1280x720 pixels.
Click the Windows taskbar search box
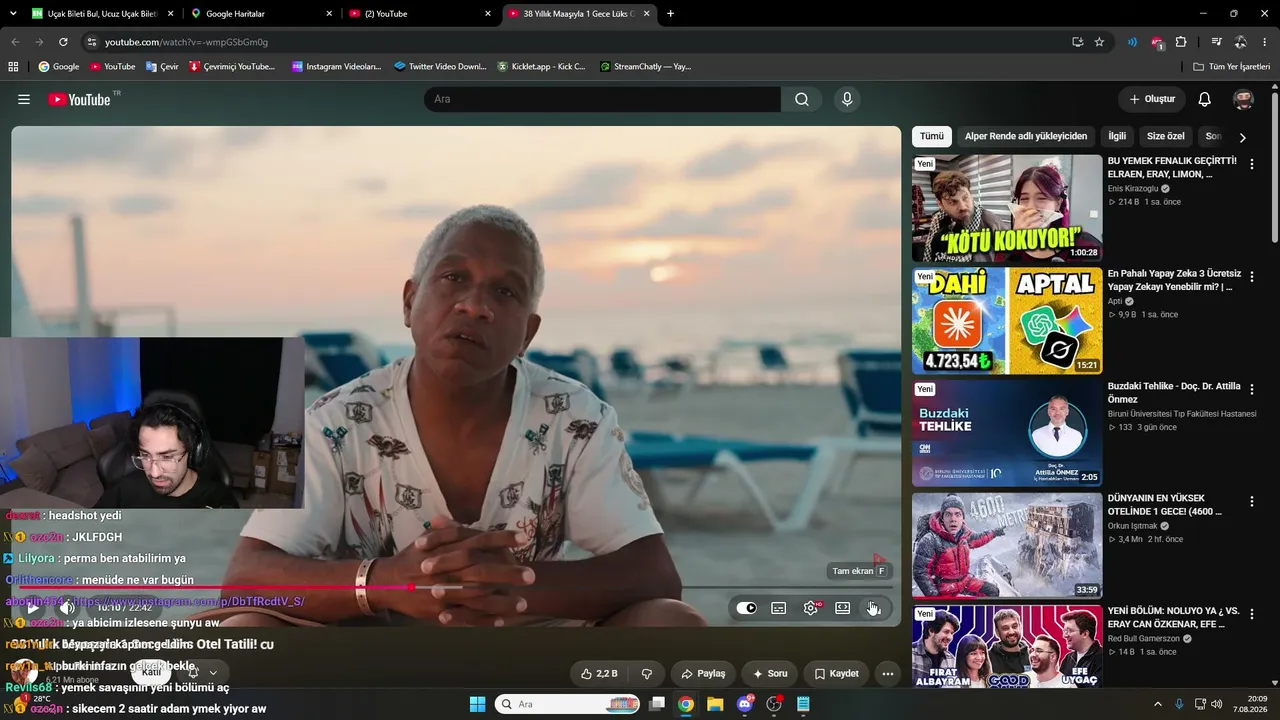pyautogui.click(x=567, y=704)
